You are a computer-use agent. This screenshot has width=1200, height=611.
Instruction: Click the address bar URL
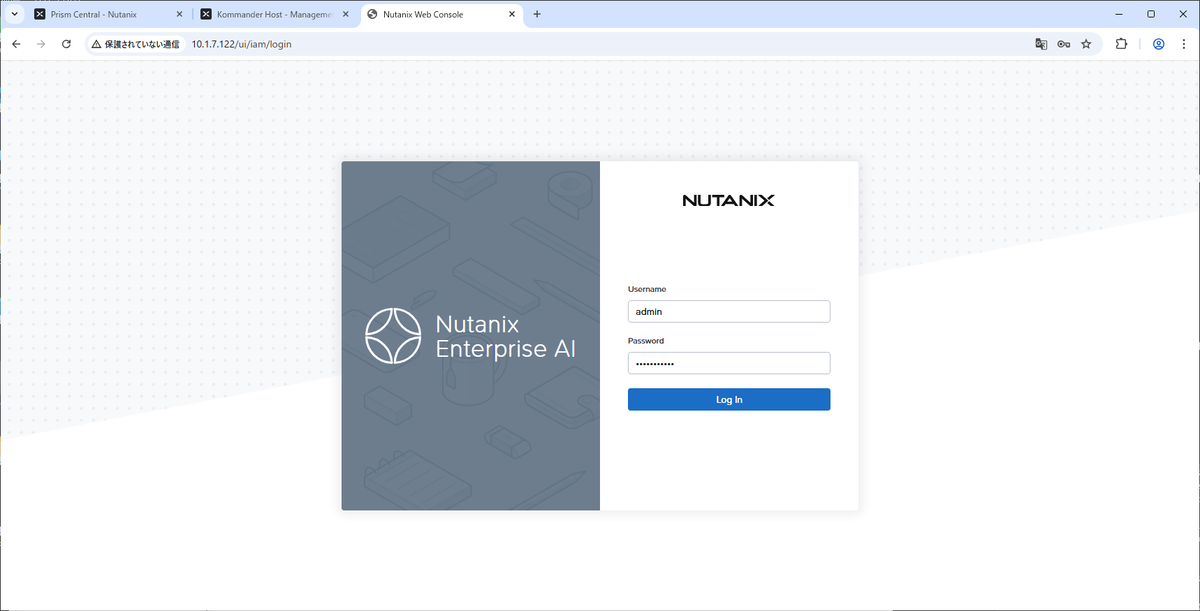[x=242, y=44]
